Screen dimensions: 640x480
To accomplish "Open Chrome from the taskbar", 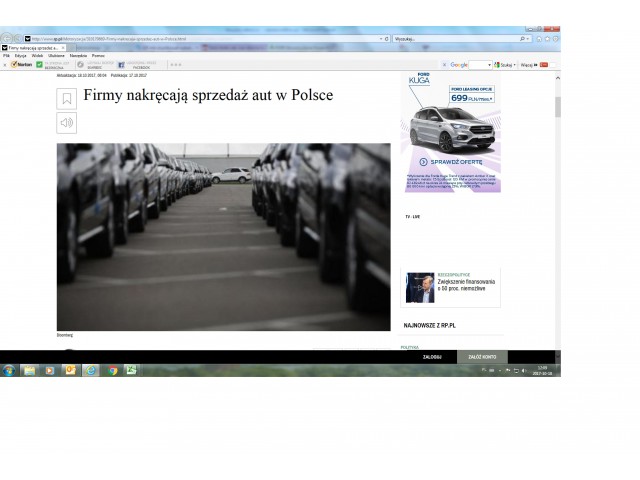I will tap(112, 370).
